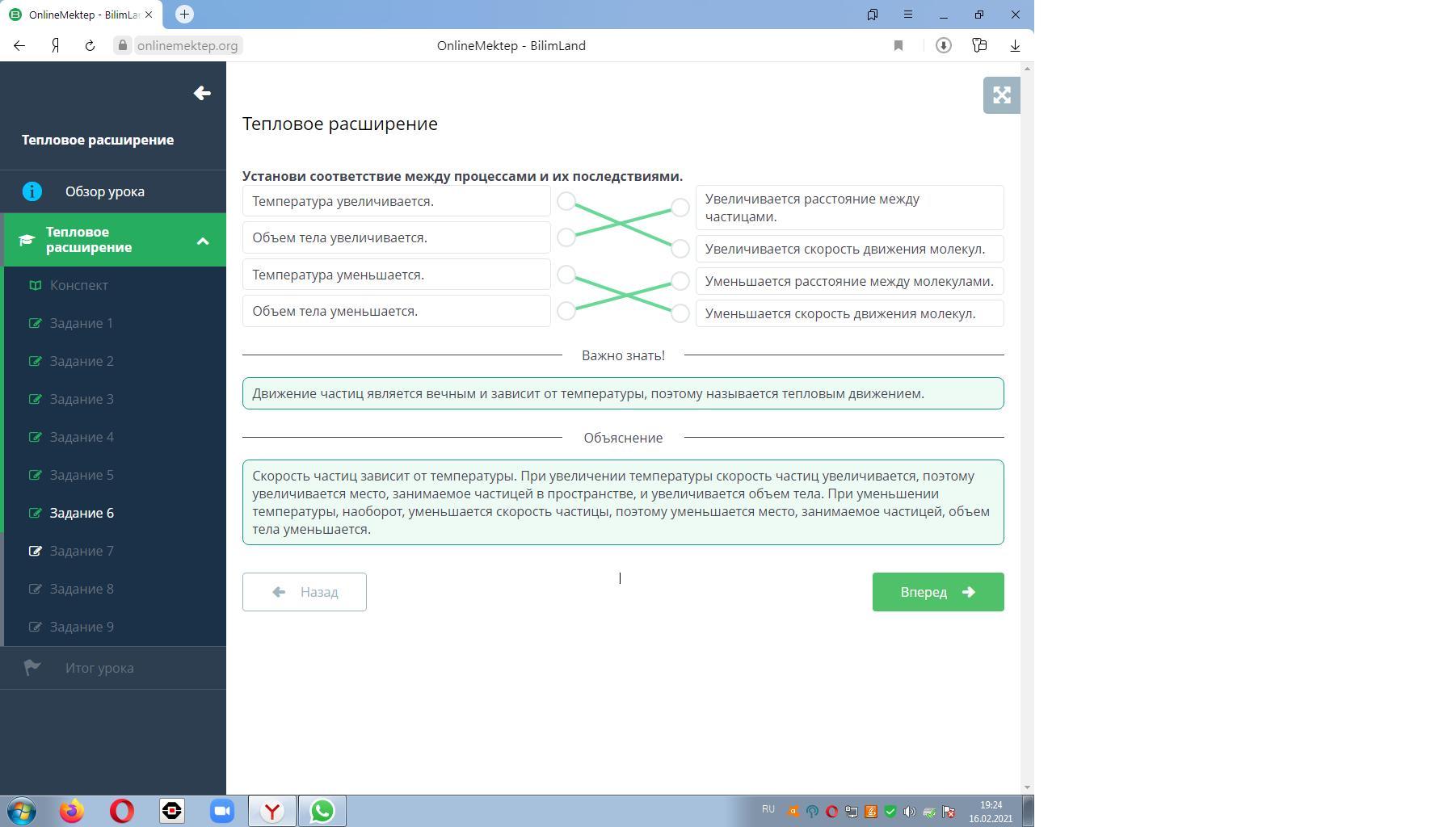
Task: Click the Объем тела уменьшается box
Action: coord(396,311)
